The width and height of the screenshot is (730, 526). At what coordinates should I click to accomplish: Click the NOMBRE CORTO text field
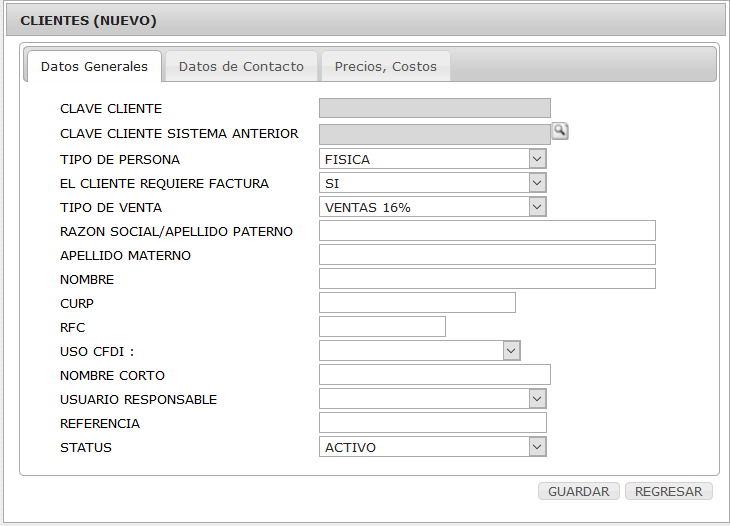(435, 375)
